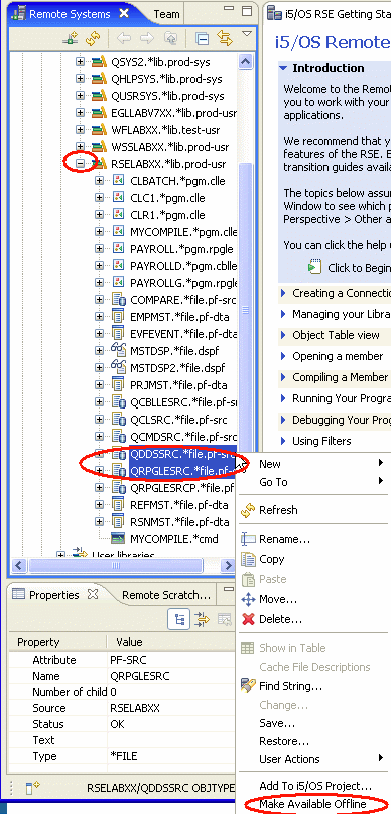The height and width of the screenshot is (814, 391).
Task: Expand QUSRSYS library node
Action: 80,96
